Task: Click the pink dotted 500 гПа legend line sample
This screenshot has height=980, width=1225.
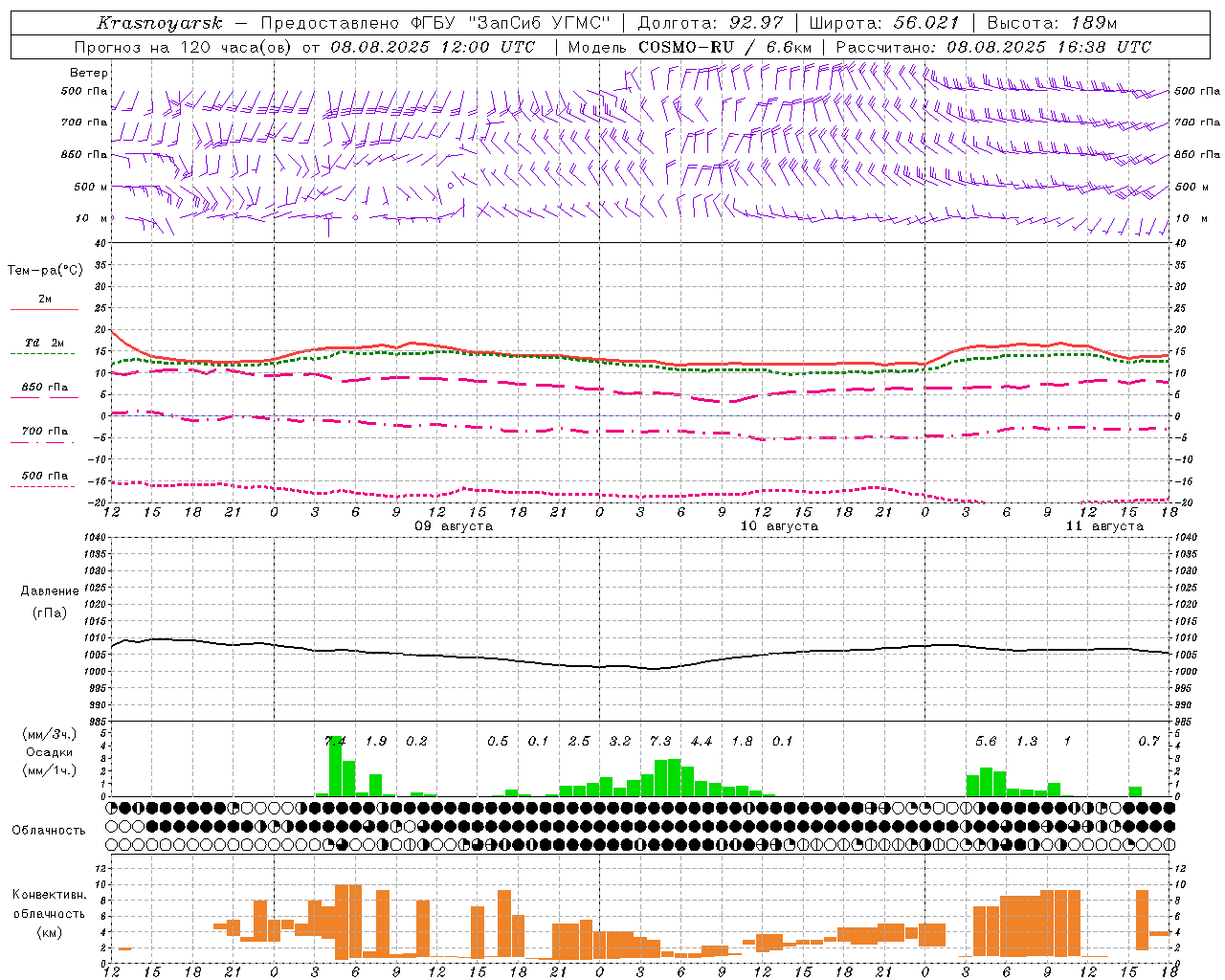Action: point(44,486)
